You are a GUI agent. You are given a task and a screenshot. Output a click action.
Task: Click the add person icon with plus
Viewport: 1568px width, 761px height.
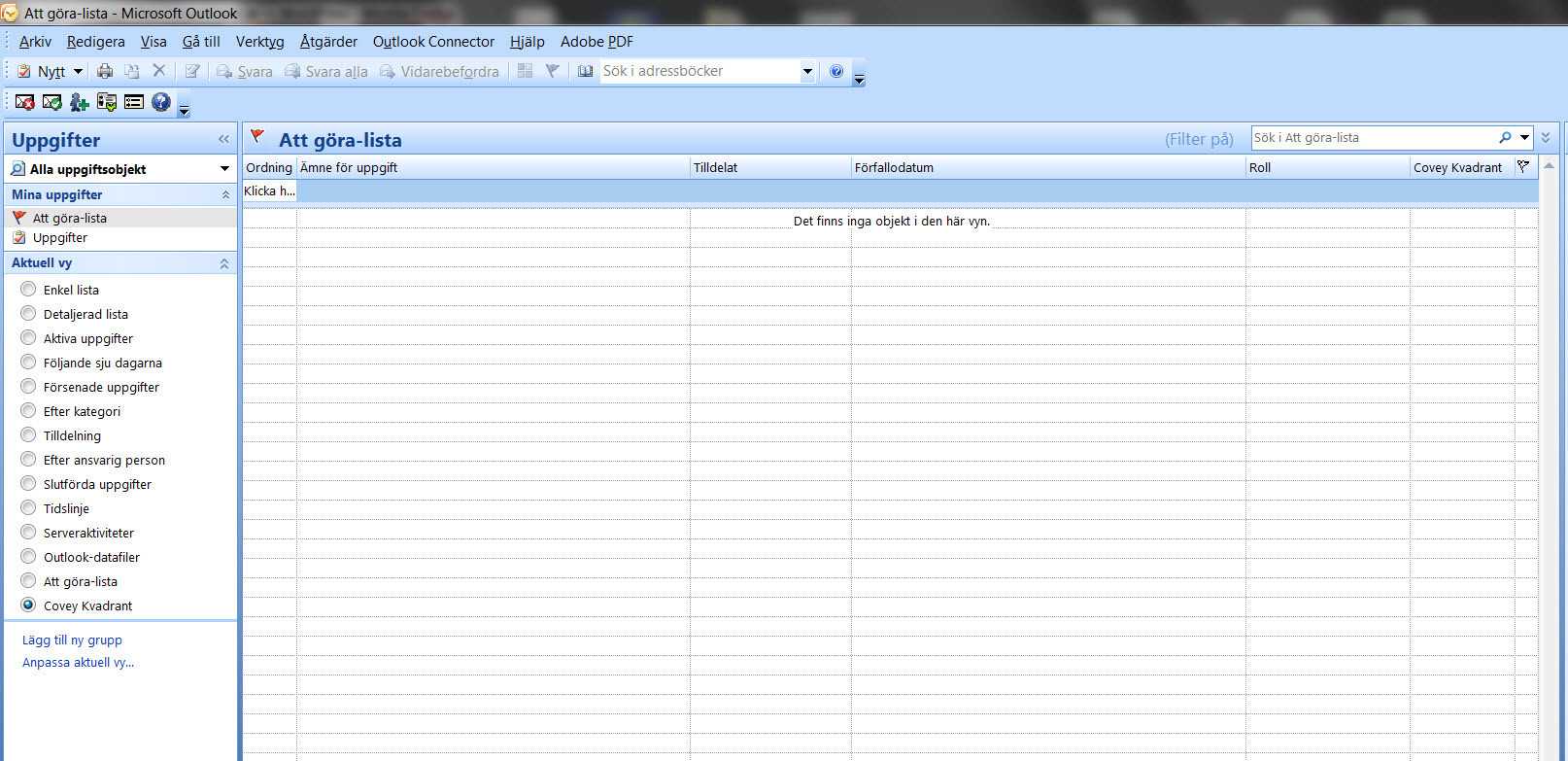79,102
